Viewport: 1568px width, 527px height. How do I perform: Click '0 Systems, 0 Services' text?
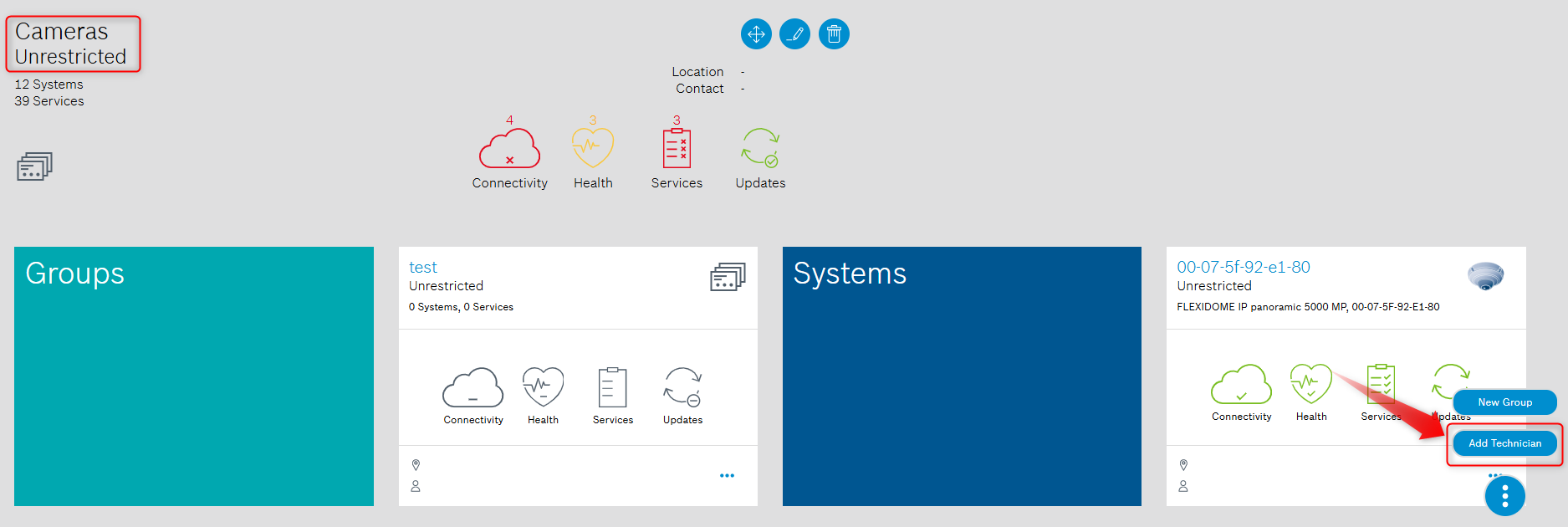[461, 307]
